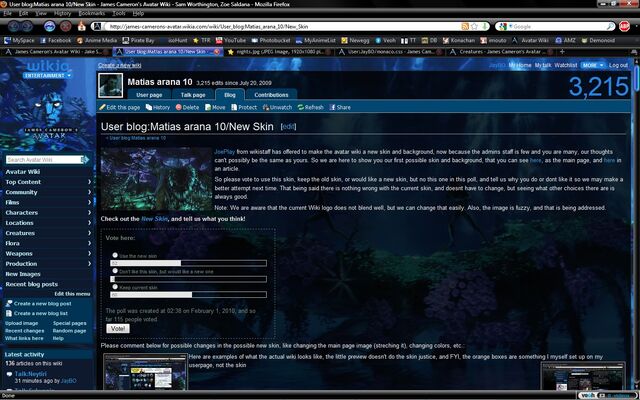Click the 'Keep current skin' result bar
This screenshot has width=640, height=400.
tap(188, 295)
